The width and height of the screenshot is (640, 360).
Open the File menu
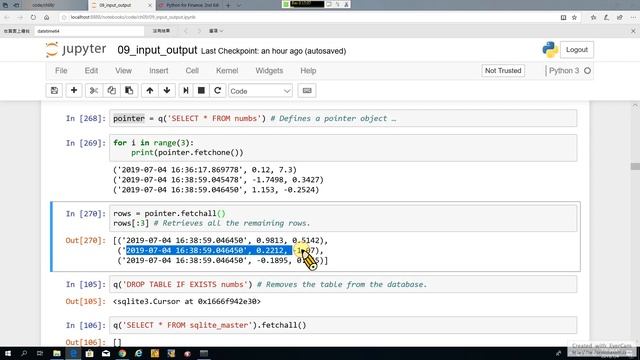coord(61,71)
